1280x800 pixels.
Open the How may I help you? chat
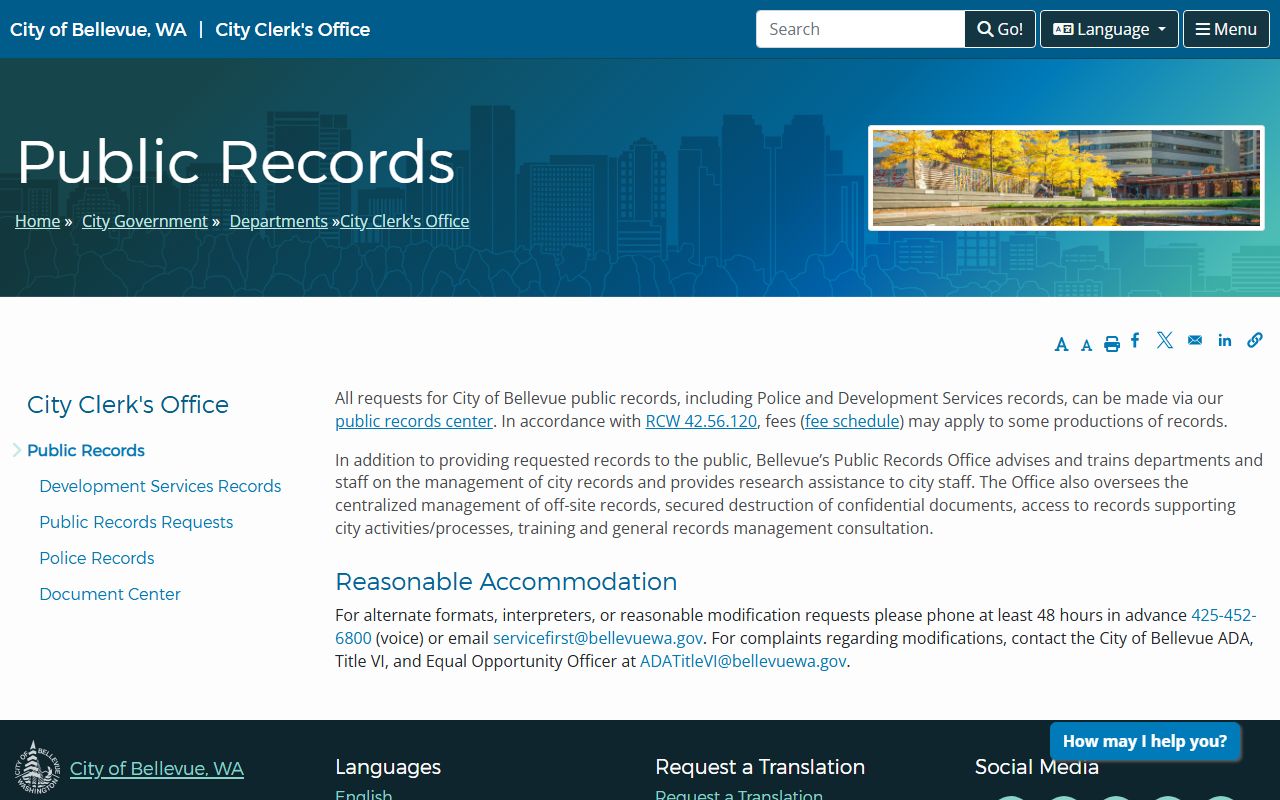pos(1145,741)
